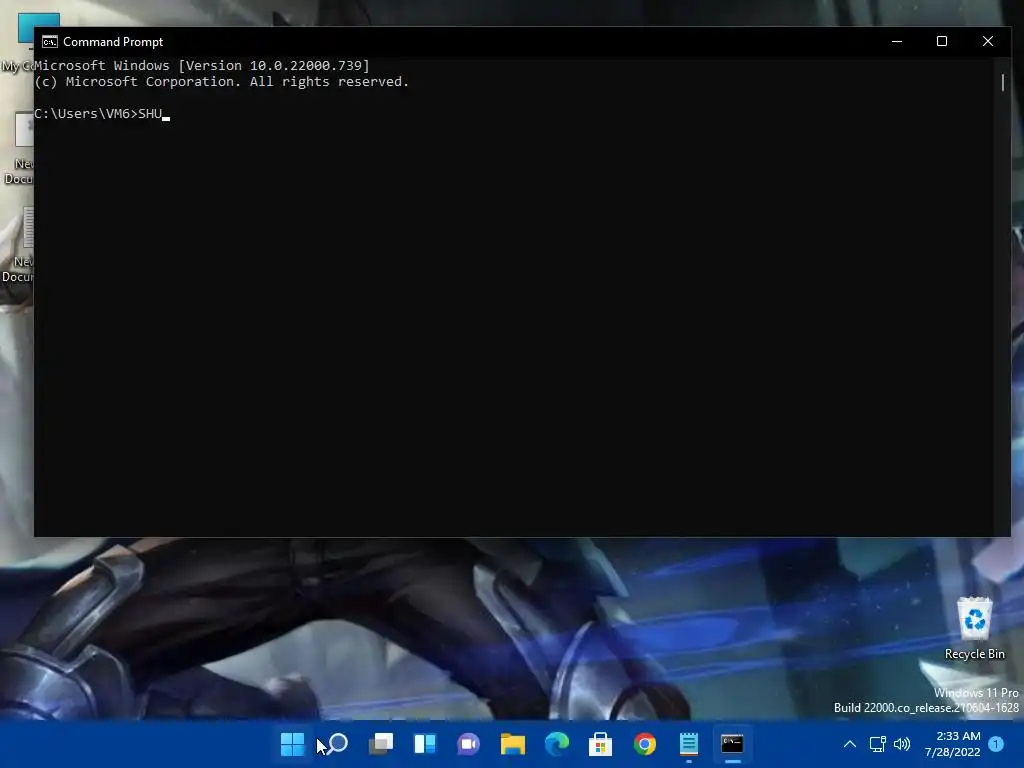
Task: Open notification badge in tray
Action: click(x=996, y=744)
